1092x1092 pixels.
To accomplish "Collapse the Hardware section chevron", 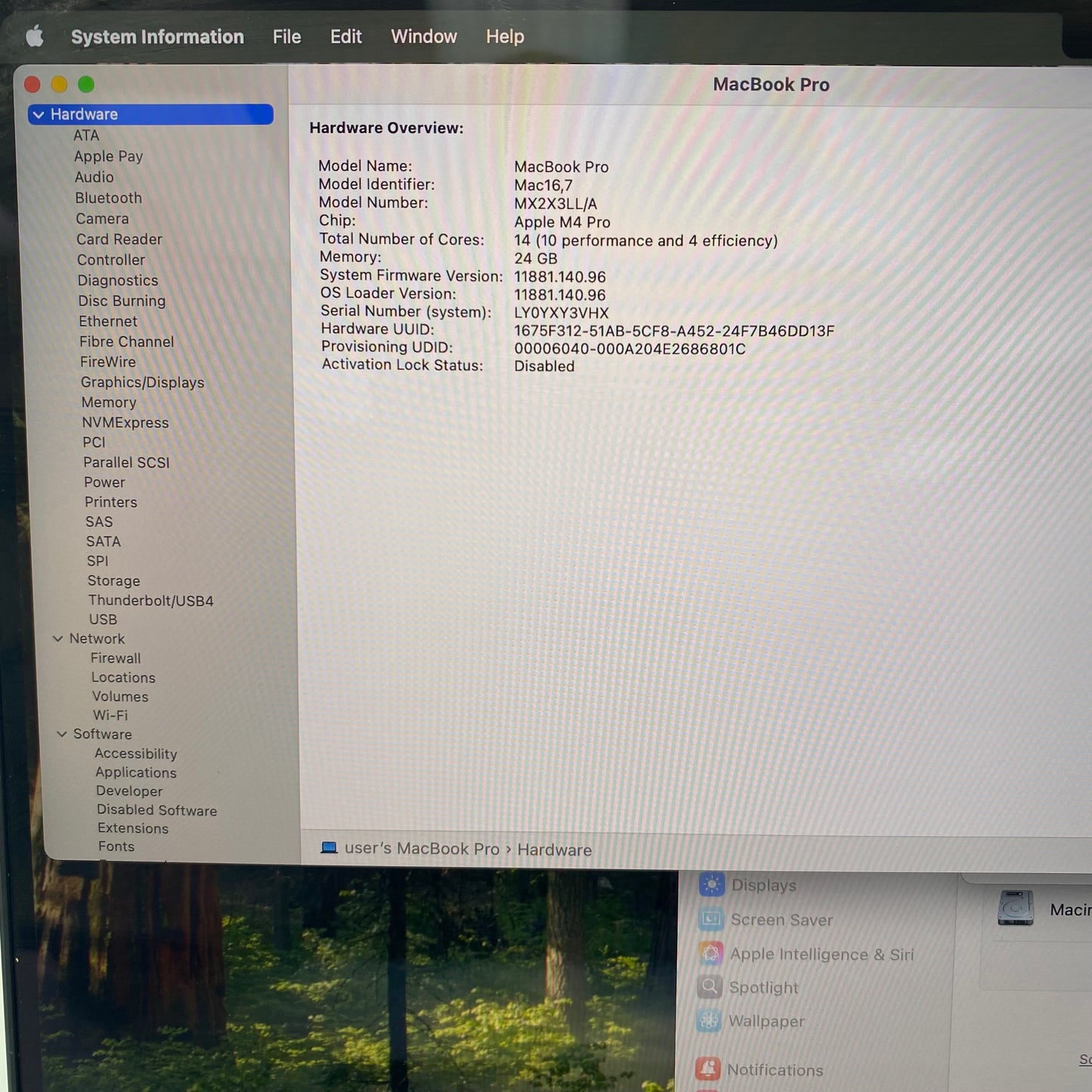I will click(39, 115).
